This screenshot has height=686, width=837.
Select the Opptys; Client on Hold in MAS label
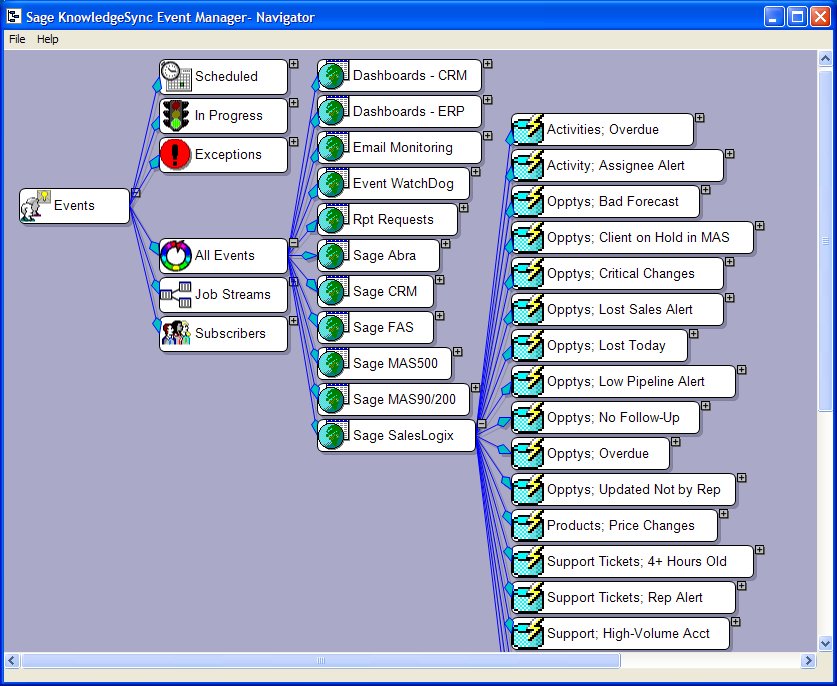click(x=638, y=238)
